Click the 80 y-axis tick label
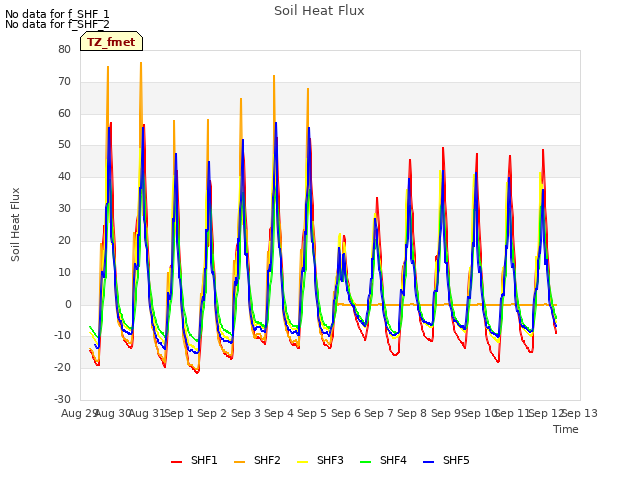The image size is (640, 480). [x=64, y=49]
